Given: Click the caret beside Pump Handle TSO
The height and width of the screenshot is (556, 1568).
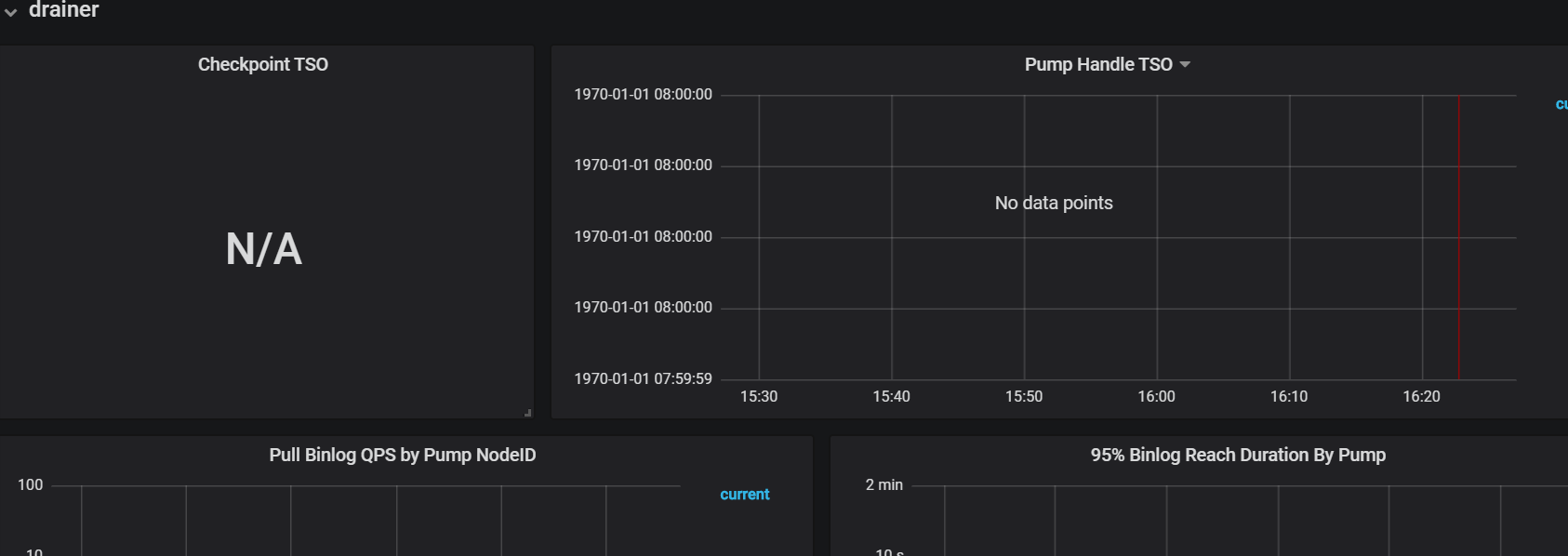Looking at the screenshot, I should click(1185, 64).
